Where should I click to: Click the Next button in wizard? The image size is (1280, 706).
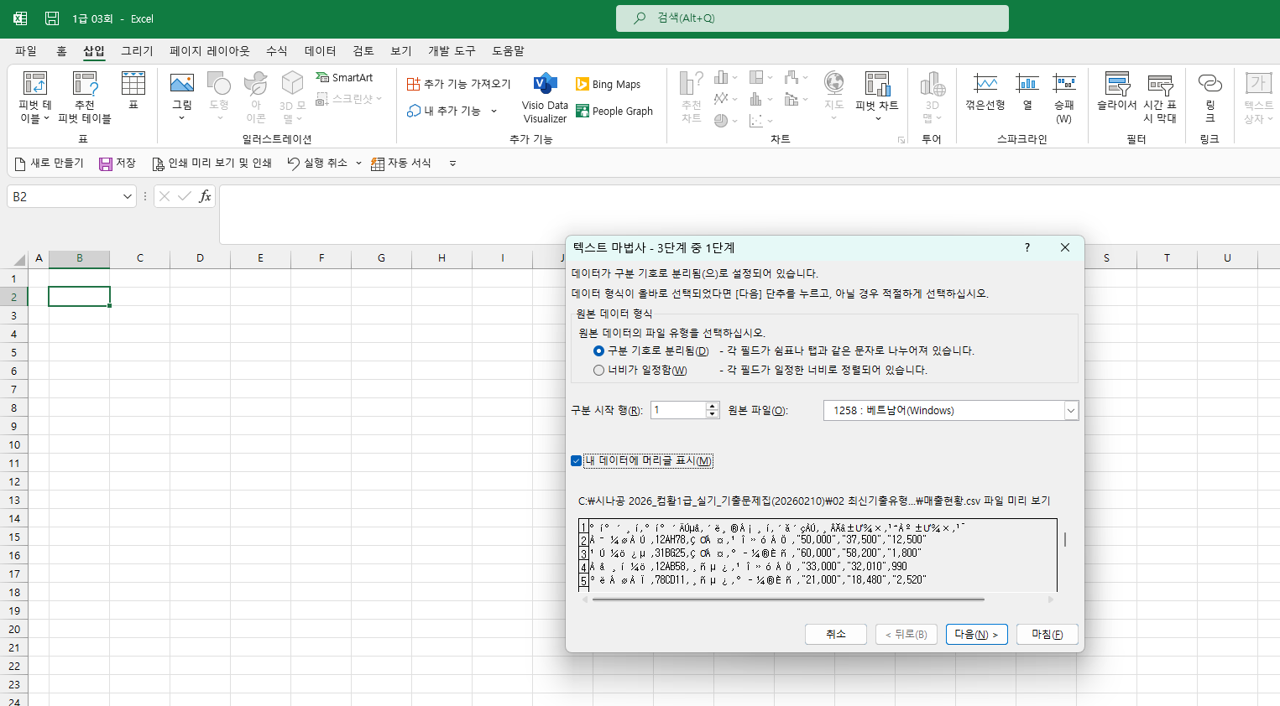[x=976, y=634]
